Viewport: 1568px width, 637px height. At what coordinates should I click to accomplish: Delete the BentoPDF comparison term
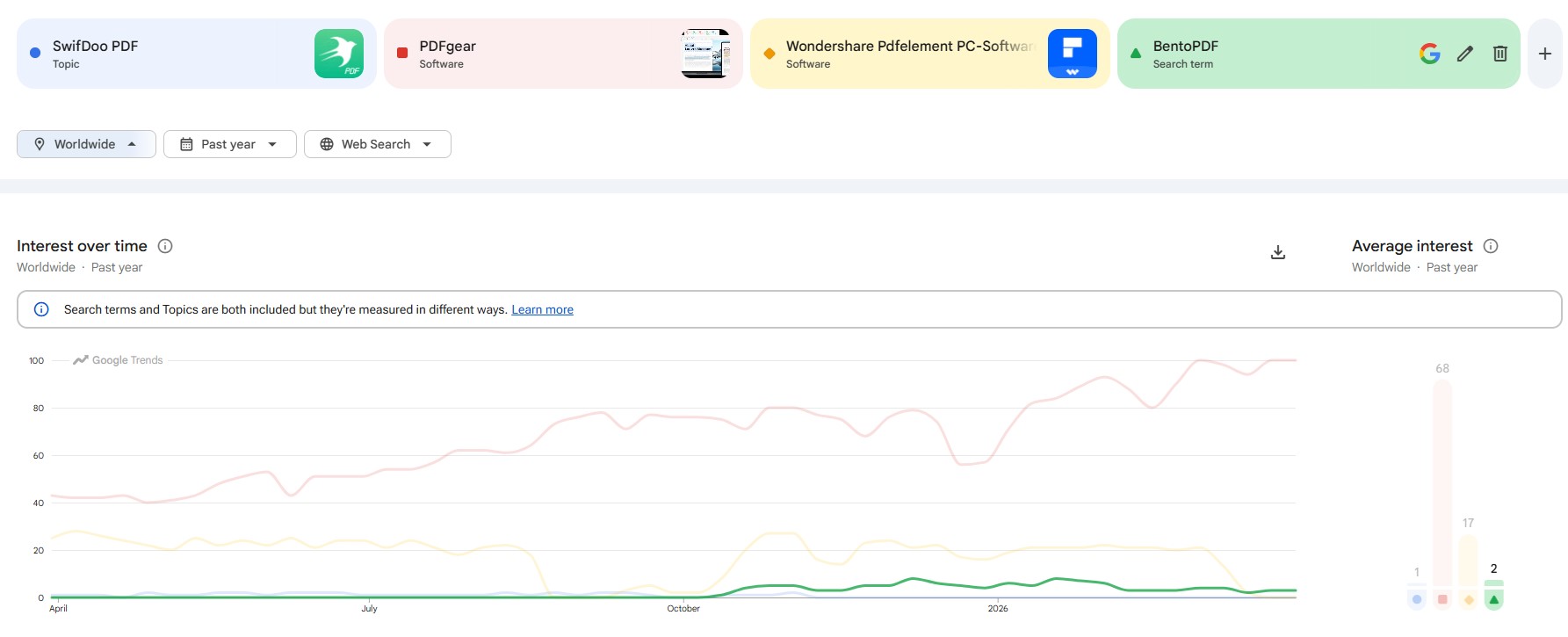coord(1500,54)
